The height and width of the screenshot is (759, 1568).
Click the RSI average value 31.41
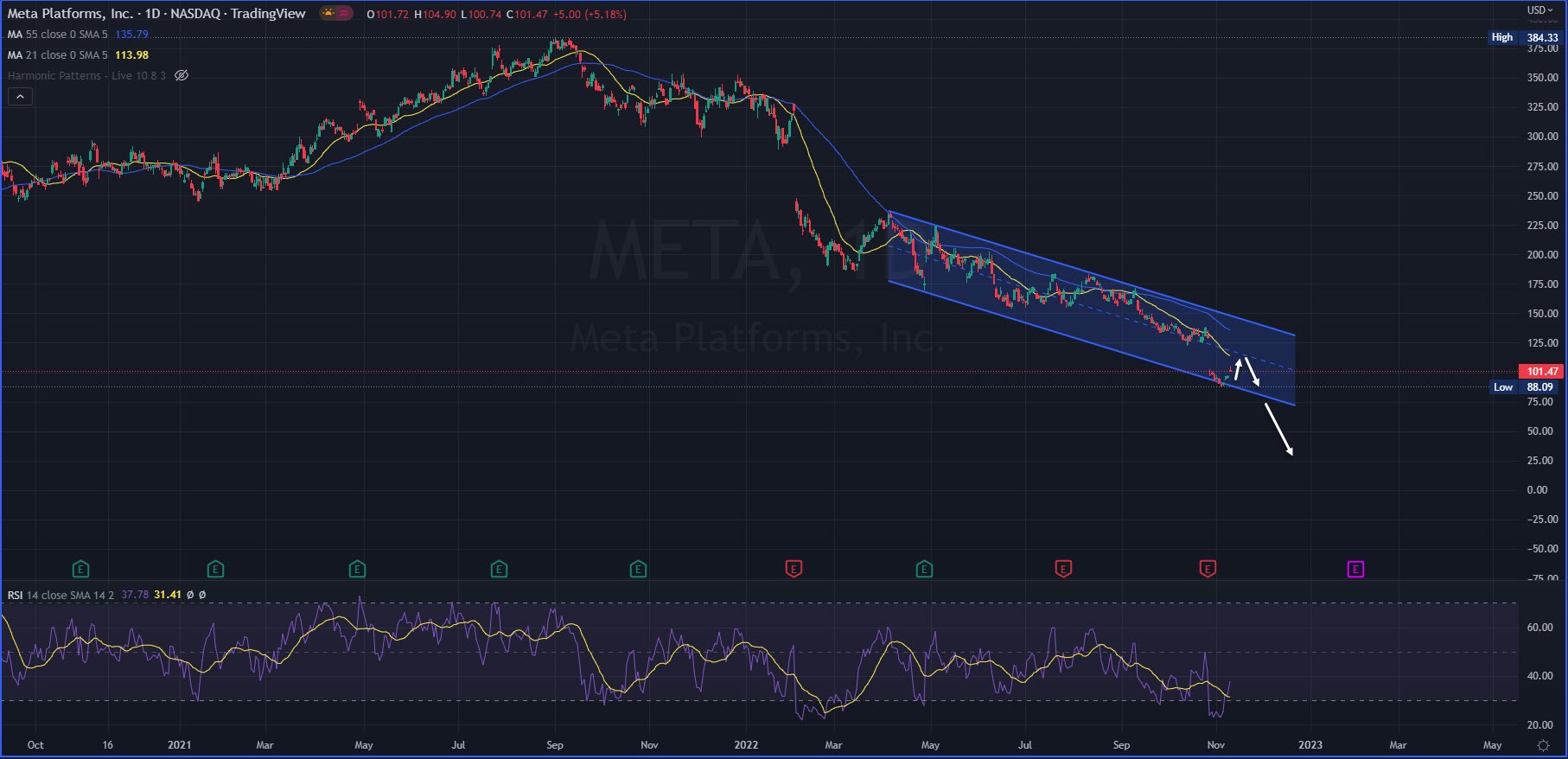click(x=168, y=595)
